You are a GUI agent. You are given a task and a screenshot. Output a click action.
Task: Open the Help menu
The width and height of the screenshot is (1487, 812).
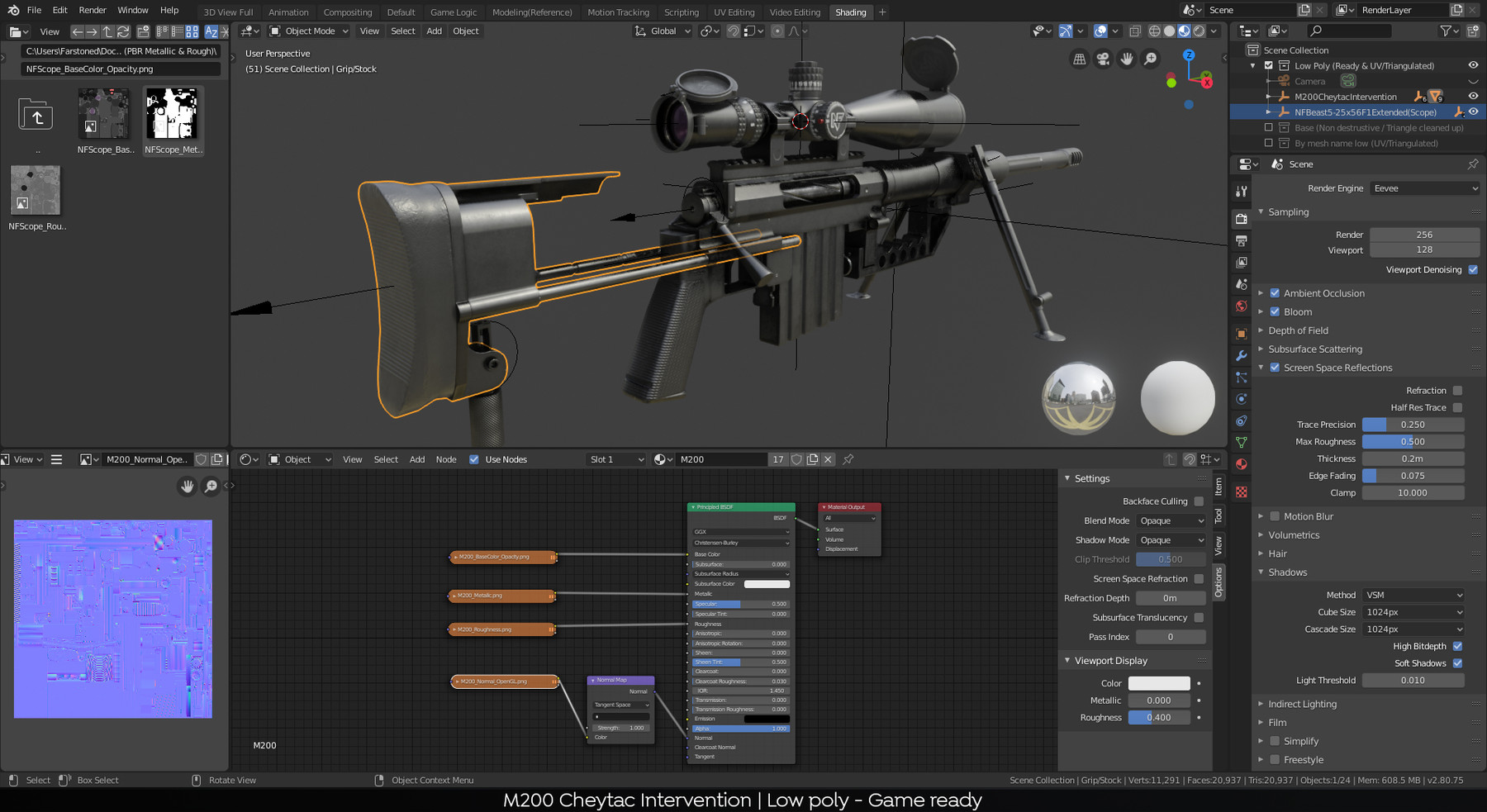169,11
